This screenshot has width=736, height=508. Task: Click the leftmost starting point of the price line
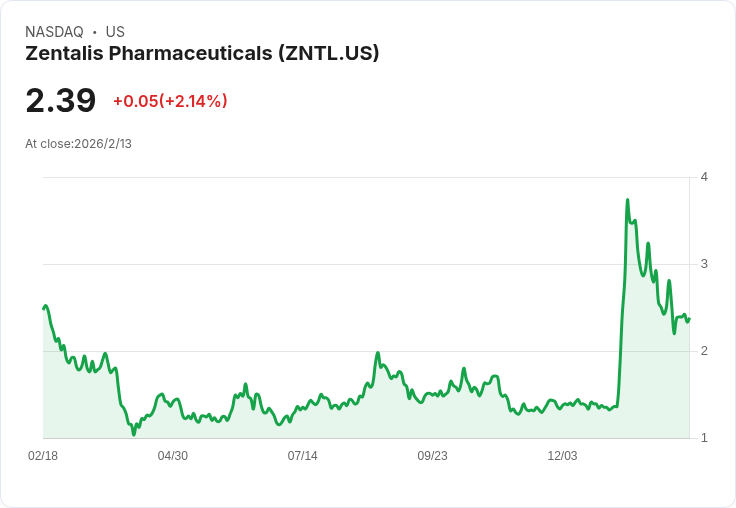pos(44,308)
